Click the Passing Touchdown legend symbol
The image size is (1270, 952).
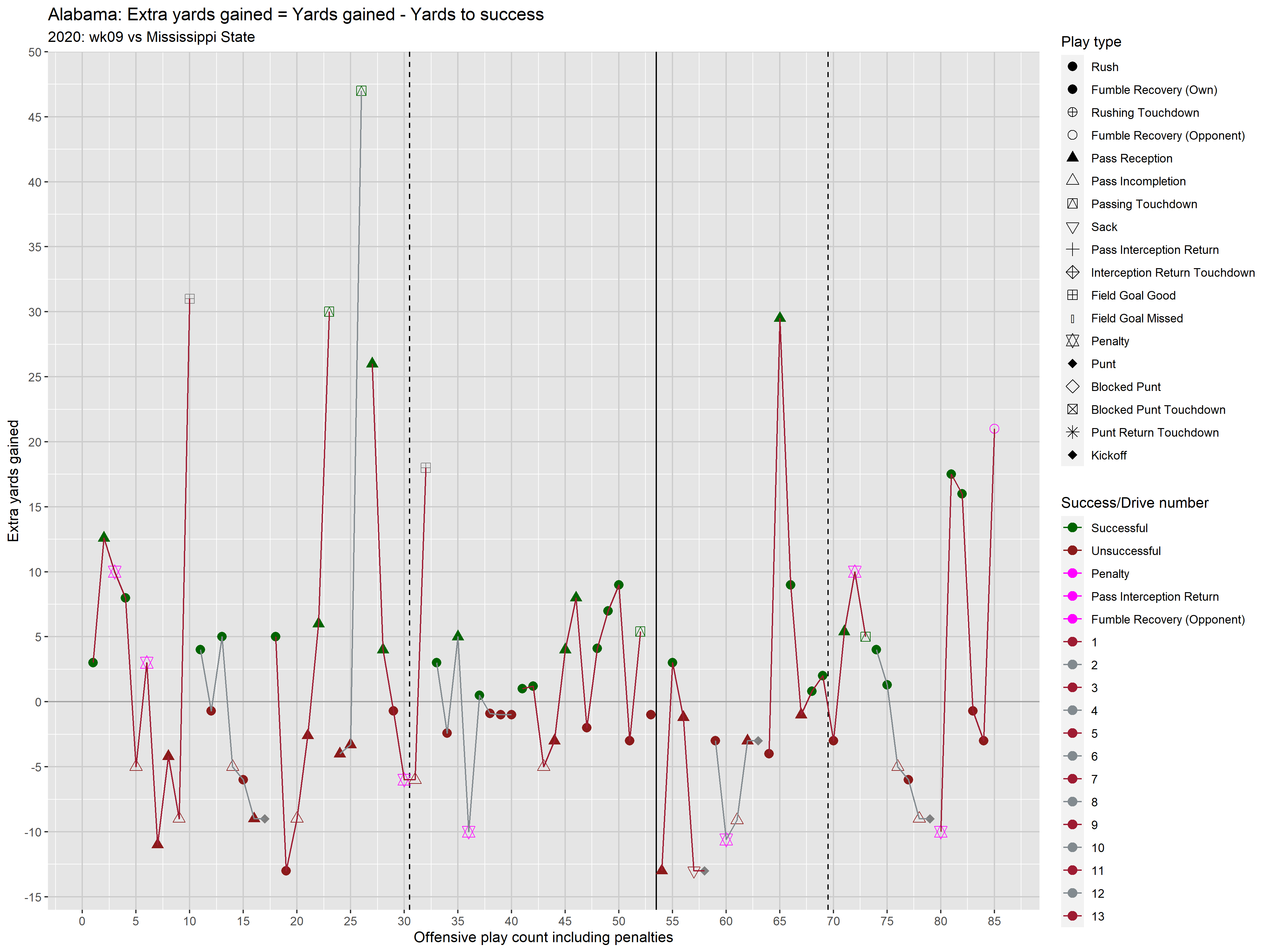[x=1072, y=204]
